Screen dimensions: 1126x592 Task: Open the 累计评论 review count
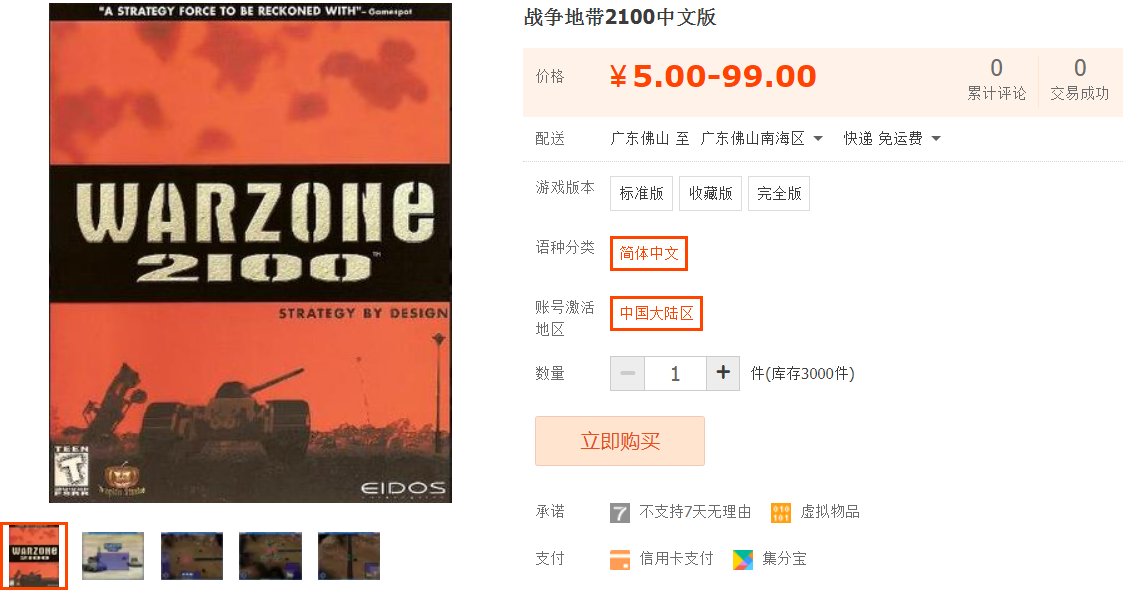point(996,80)
